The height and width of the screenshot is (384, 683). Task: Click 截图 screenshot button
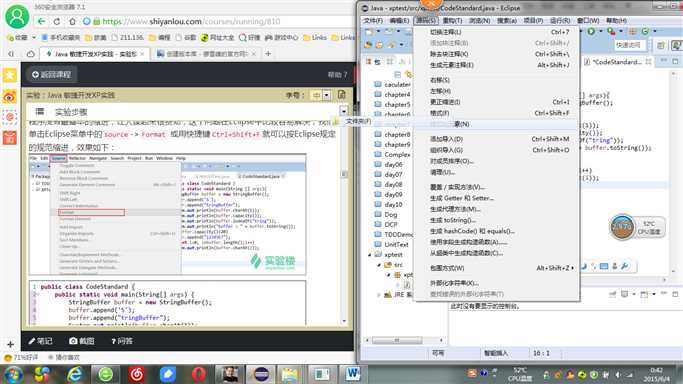tap(82, 341)
